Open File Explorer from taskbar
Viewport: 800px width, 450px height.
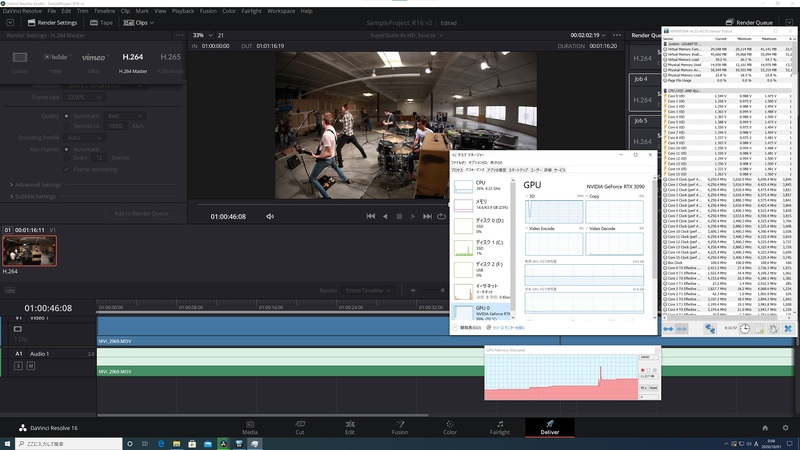click(x=176, y=443)
